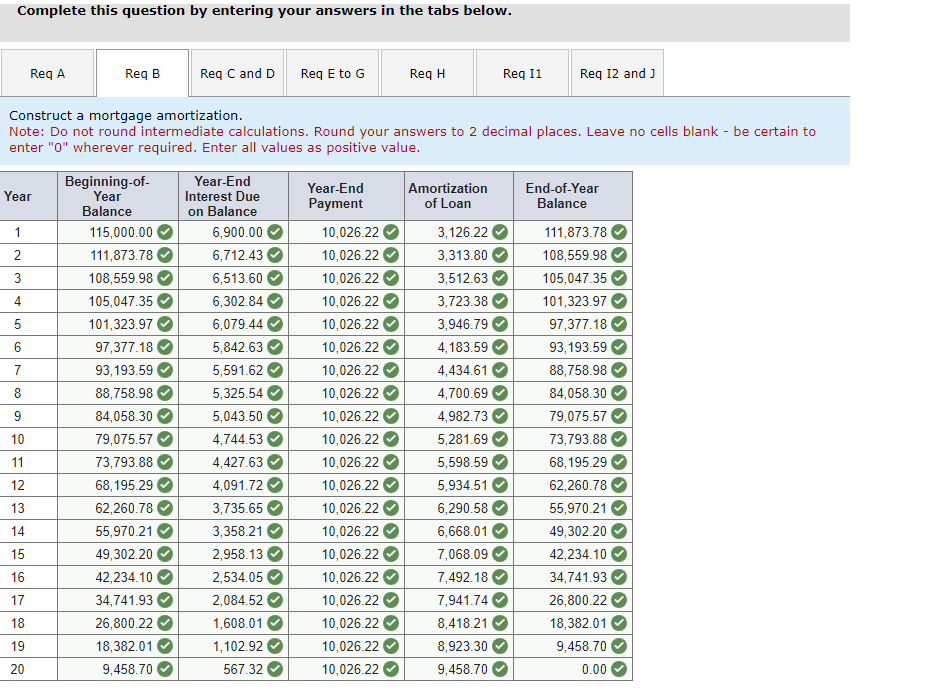Switch to the Req H tab
The image size is (931, 691).
tap(427, 72)
